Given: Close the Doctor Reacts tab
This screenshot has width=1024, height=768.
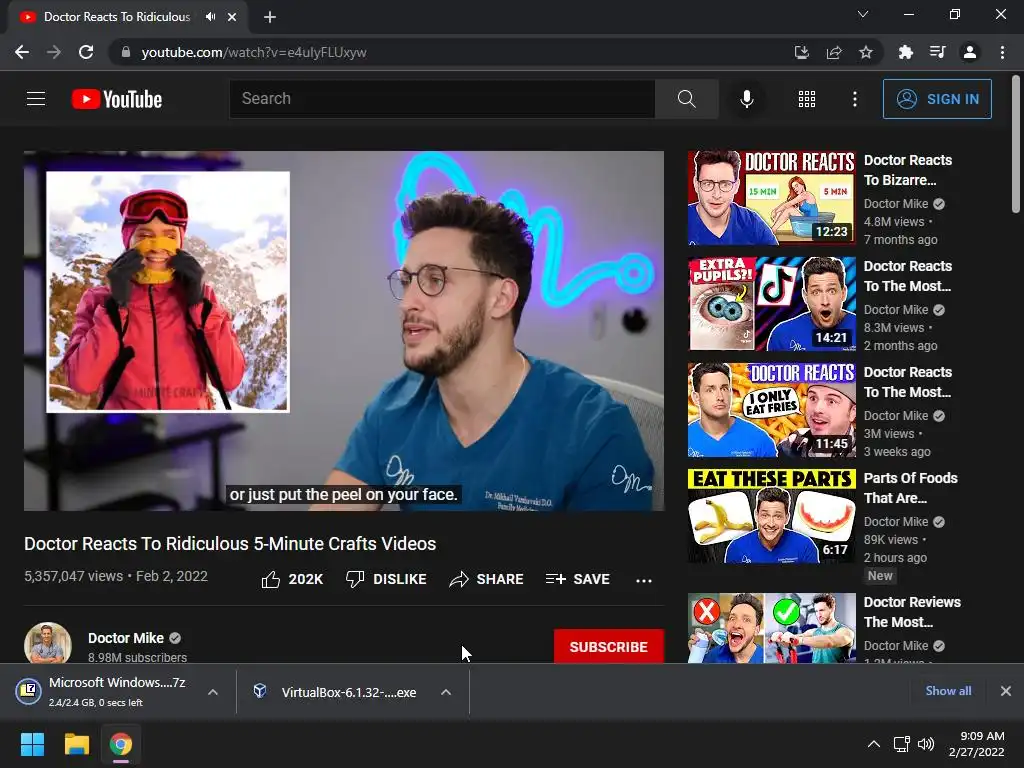Looking at the screenshot, I should coord(232,17).
